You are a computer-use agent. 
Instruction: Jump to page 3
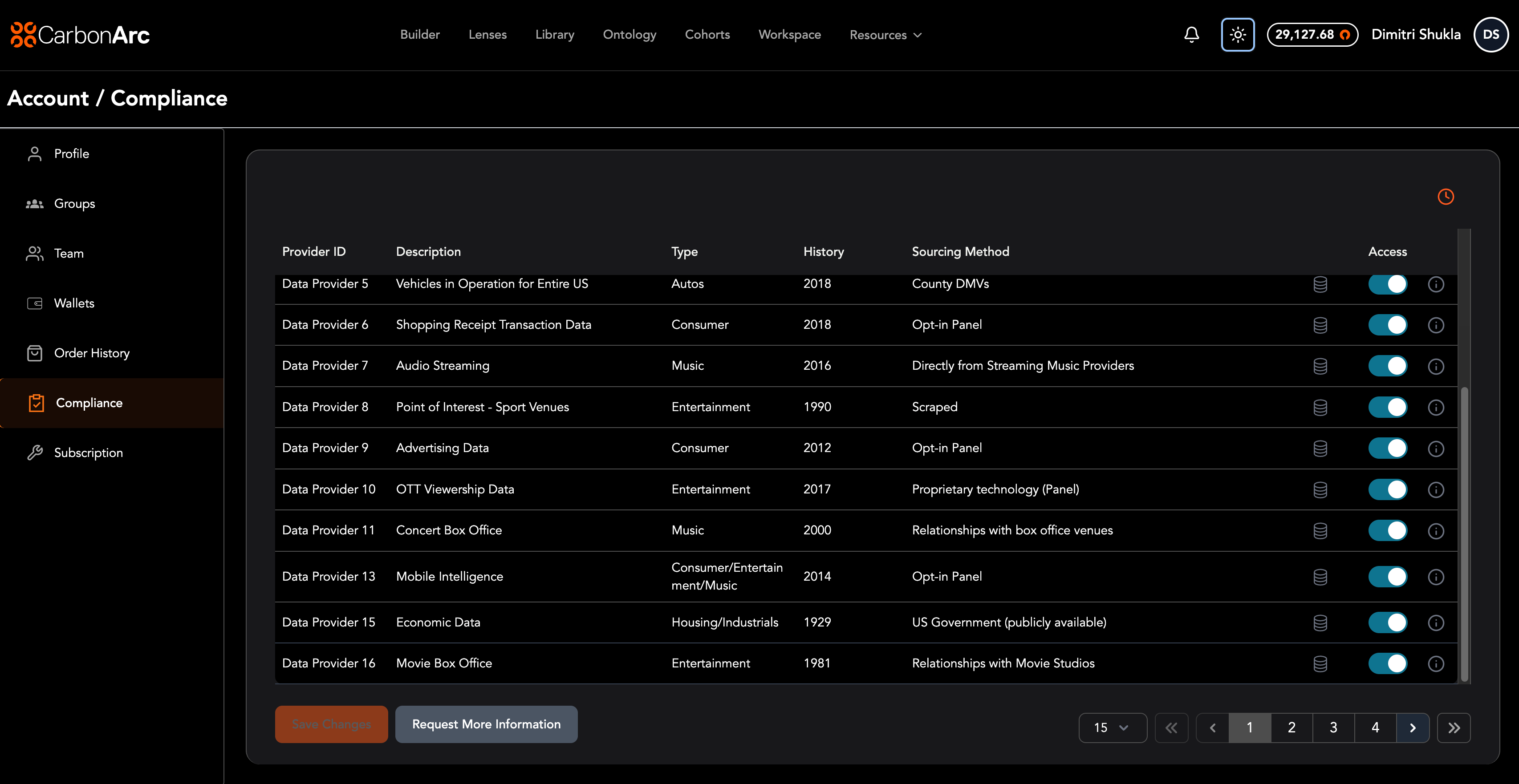pos(1333,727)
